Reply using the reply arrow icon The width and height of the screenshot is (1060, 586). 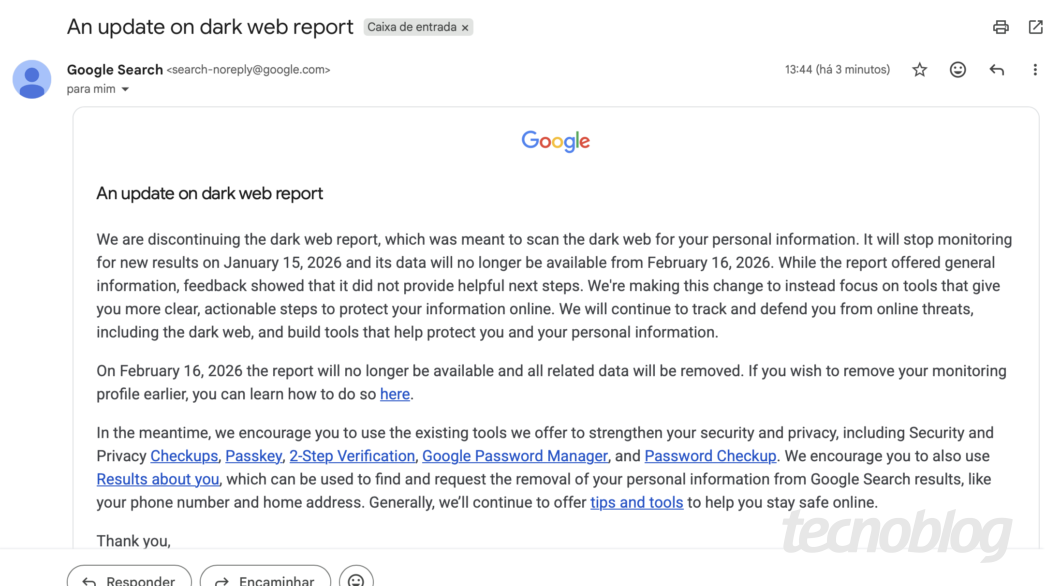996,69
